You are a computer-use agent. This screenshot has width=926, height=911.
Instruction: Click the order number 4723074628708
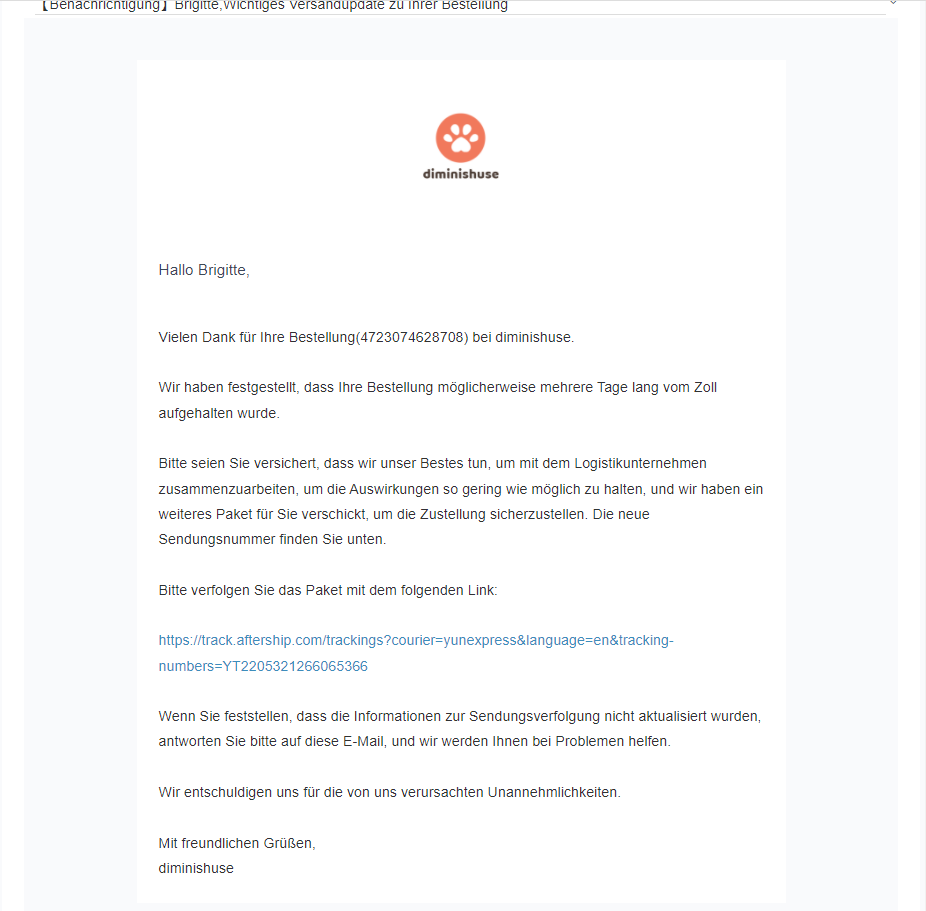click(x=412, y=337)
